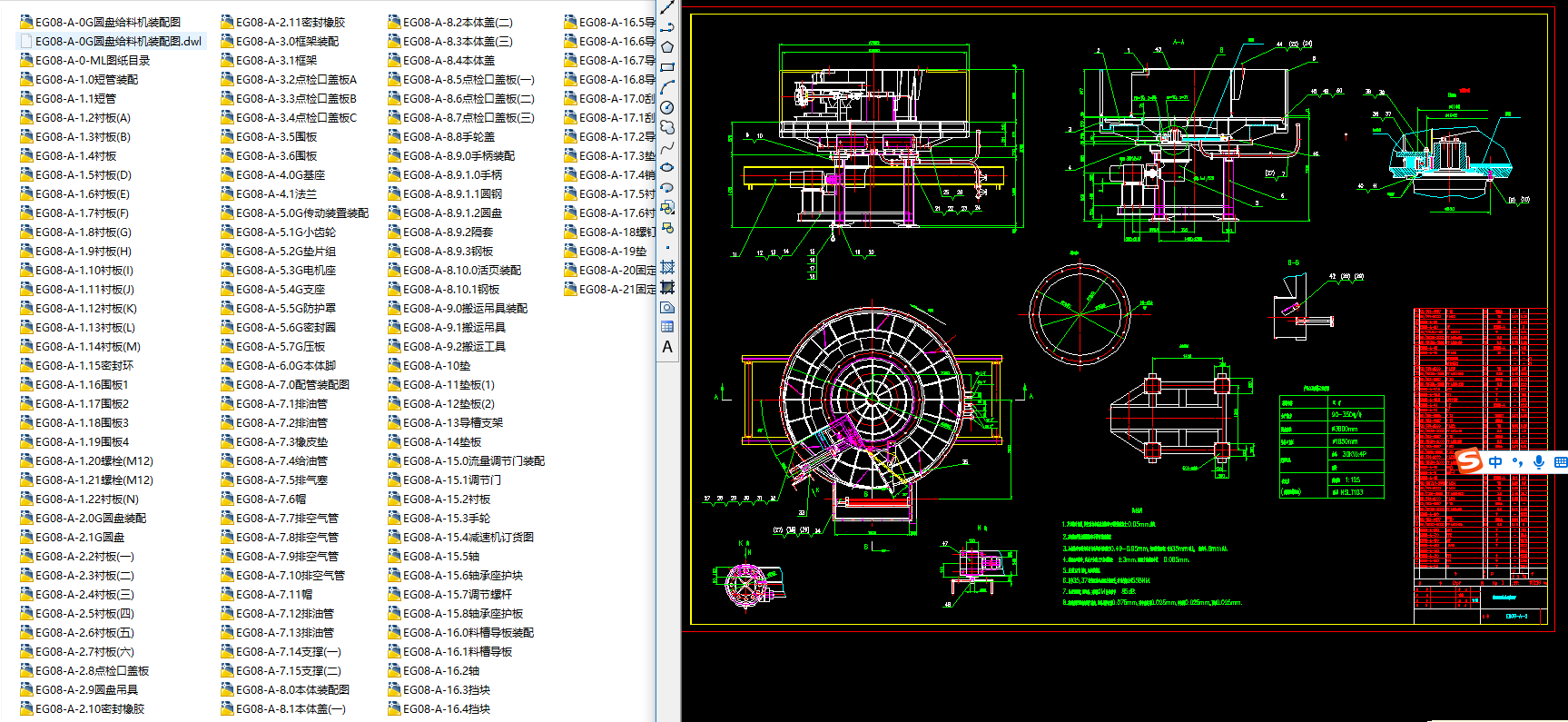Select the Ellipse Arc tool
This screenshot has width=1568, height=722.
667,187
